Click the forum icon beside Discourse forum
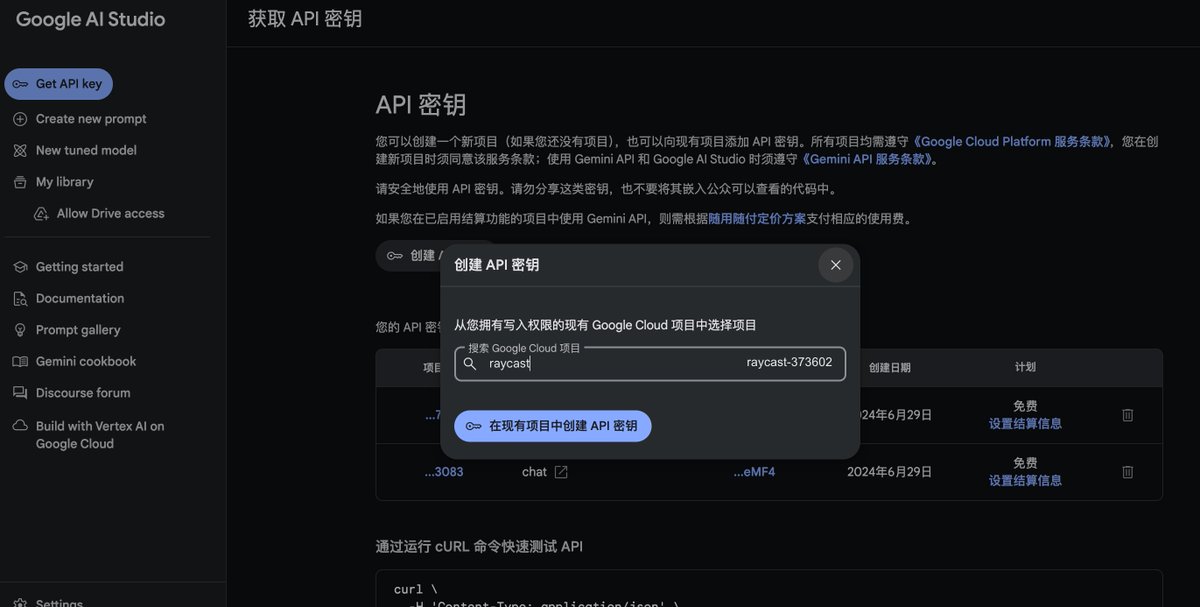Screen dimensions: 1200x607 [20, 393]
